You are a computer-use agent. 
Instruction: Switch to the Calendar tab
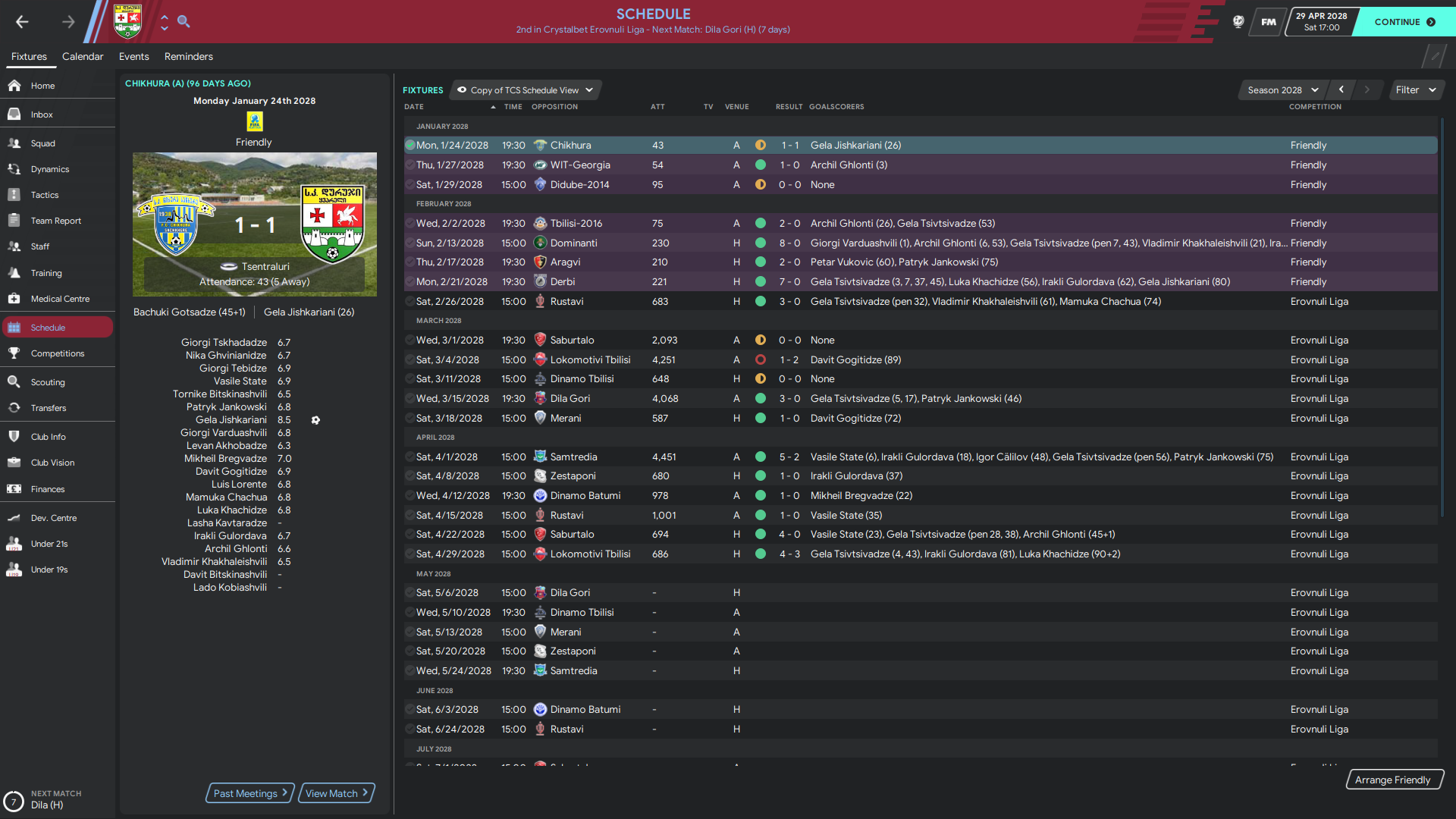tap(82, 56)
